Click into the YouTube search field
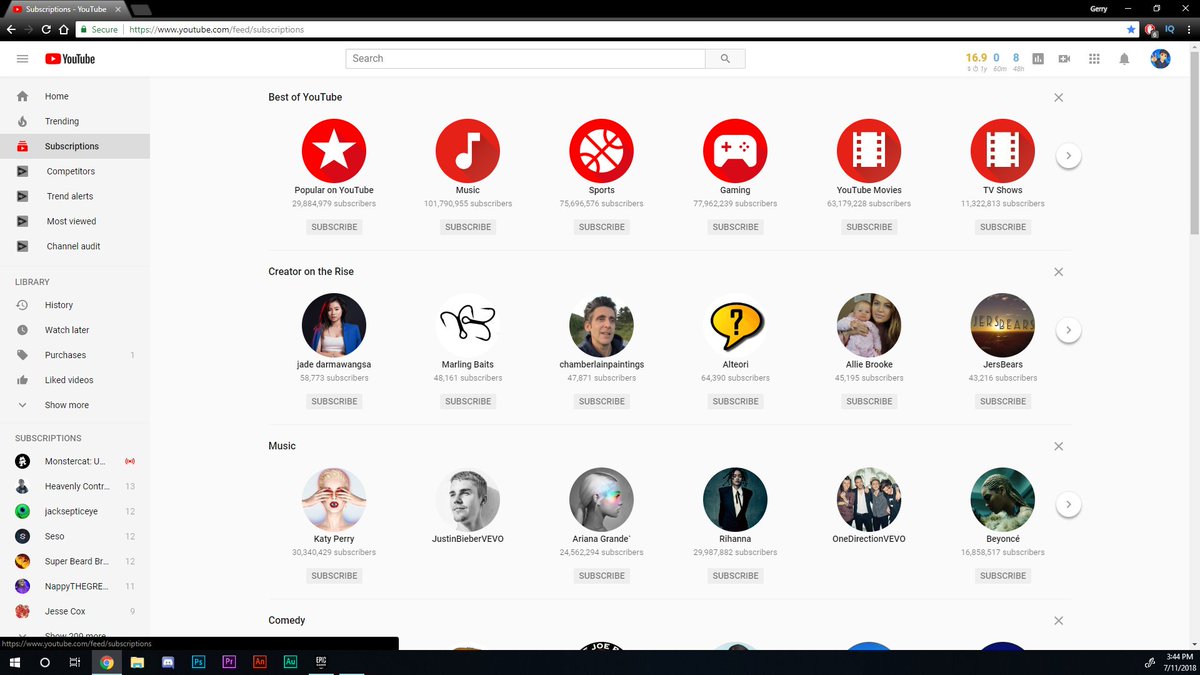The width and height of the screenshot is (1200, 675). coord(525,59)
